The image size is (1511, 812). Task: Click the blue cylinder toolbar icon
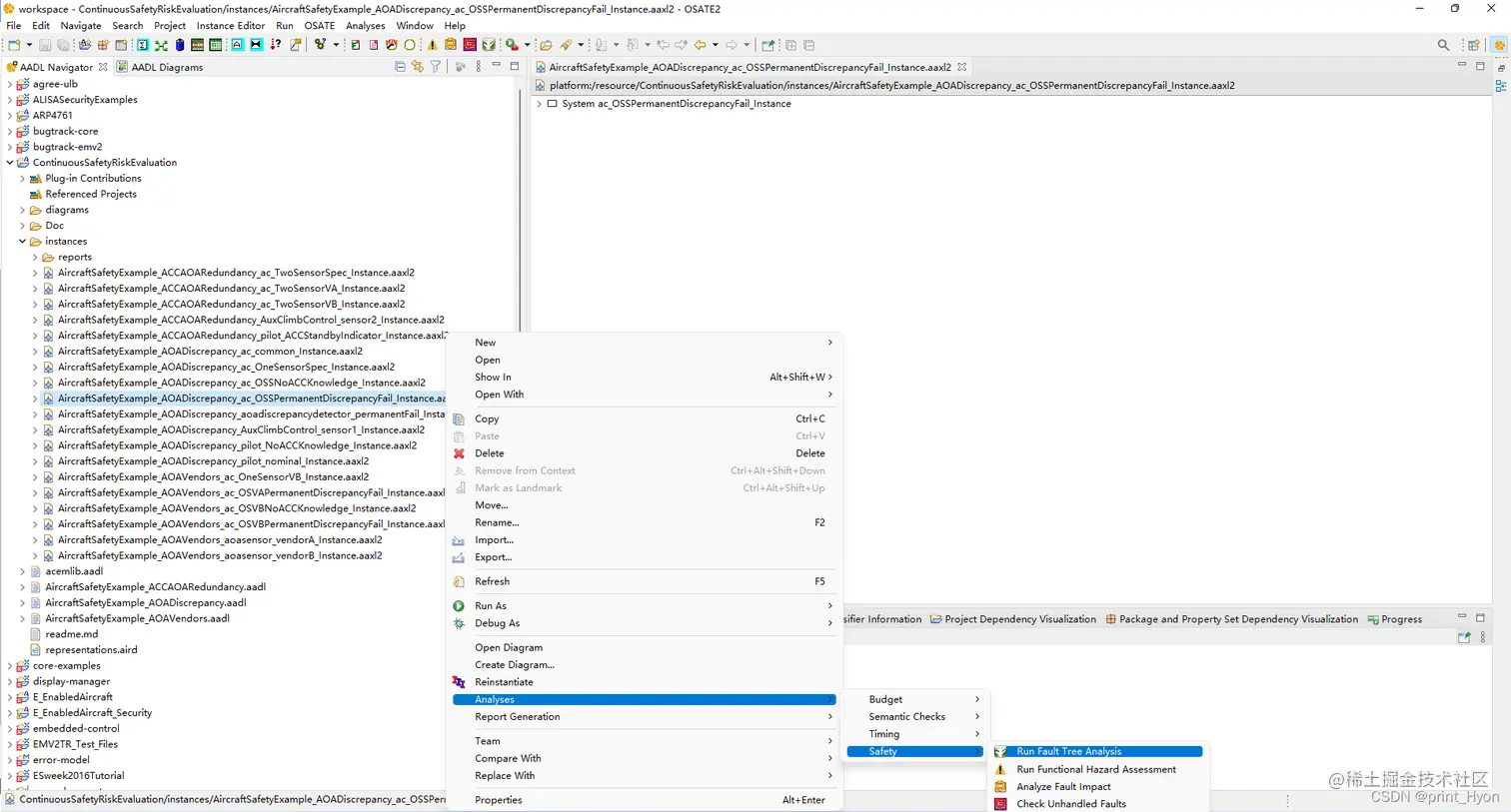point(180,45)
